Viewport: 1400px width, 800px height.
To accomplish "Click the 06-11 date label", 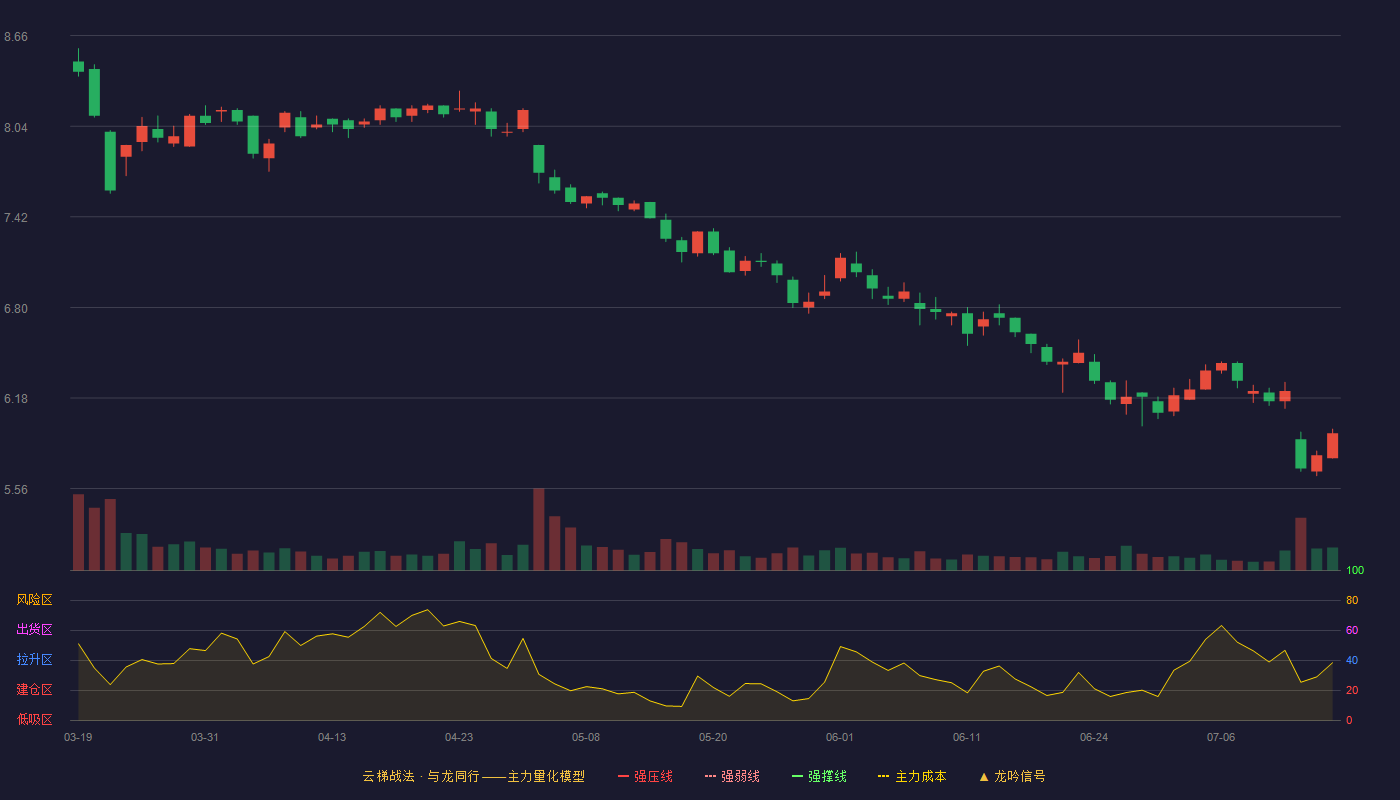I will click(967, 737).
